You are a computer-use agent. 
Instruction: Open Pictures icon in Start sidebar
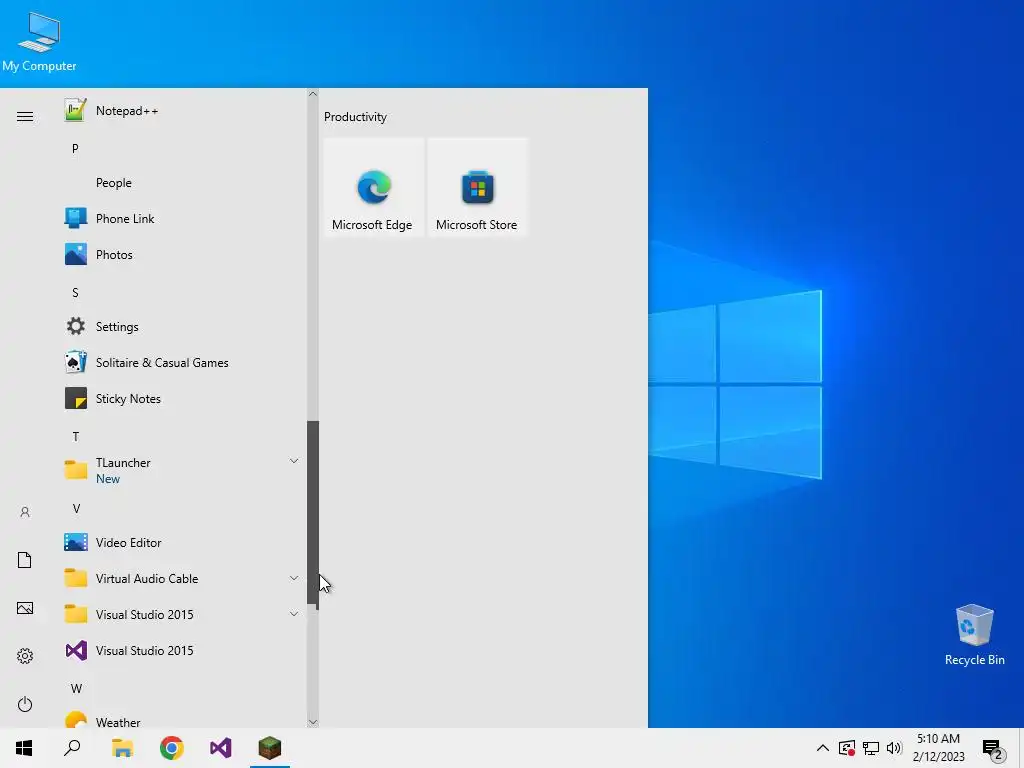[x=25, y=608]
